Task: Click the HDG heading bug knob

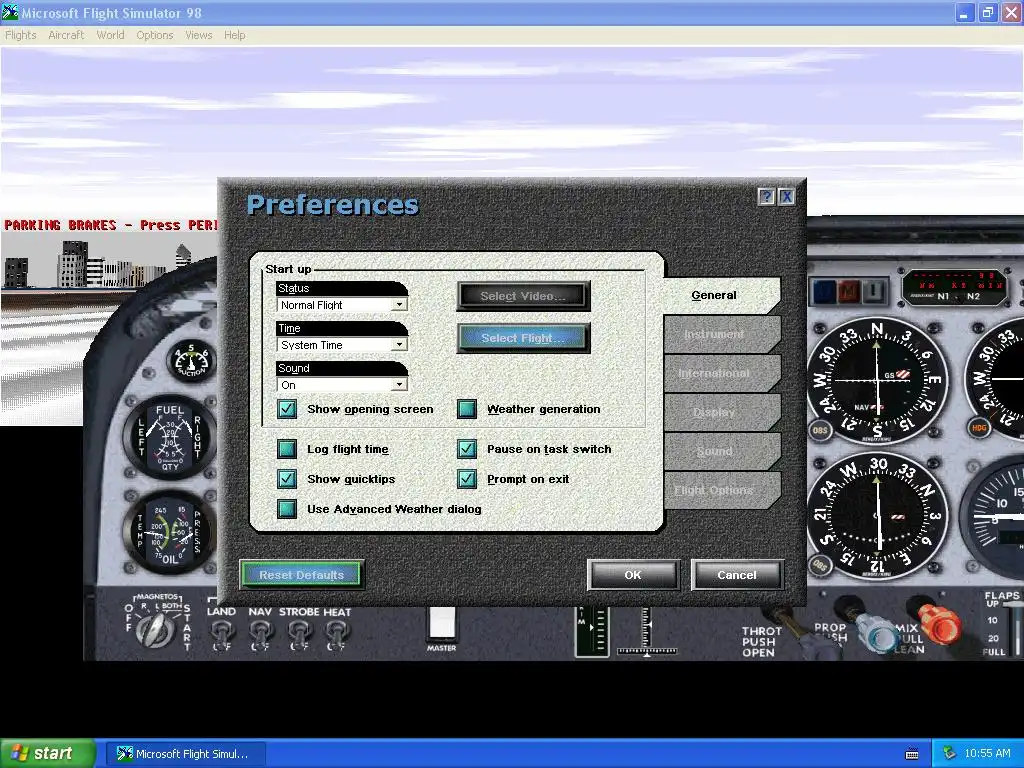Action: click(980, 428)
